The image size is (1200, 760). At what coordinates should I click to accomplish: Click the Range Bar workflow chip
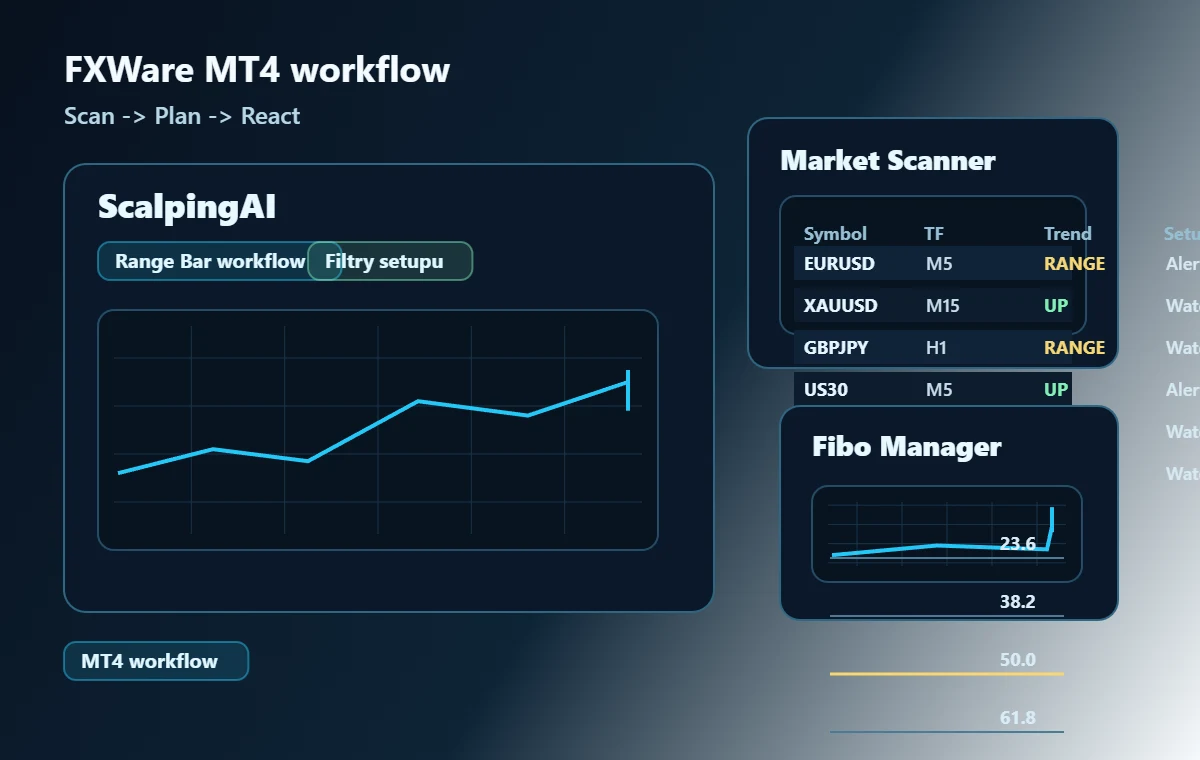(220, 261)
